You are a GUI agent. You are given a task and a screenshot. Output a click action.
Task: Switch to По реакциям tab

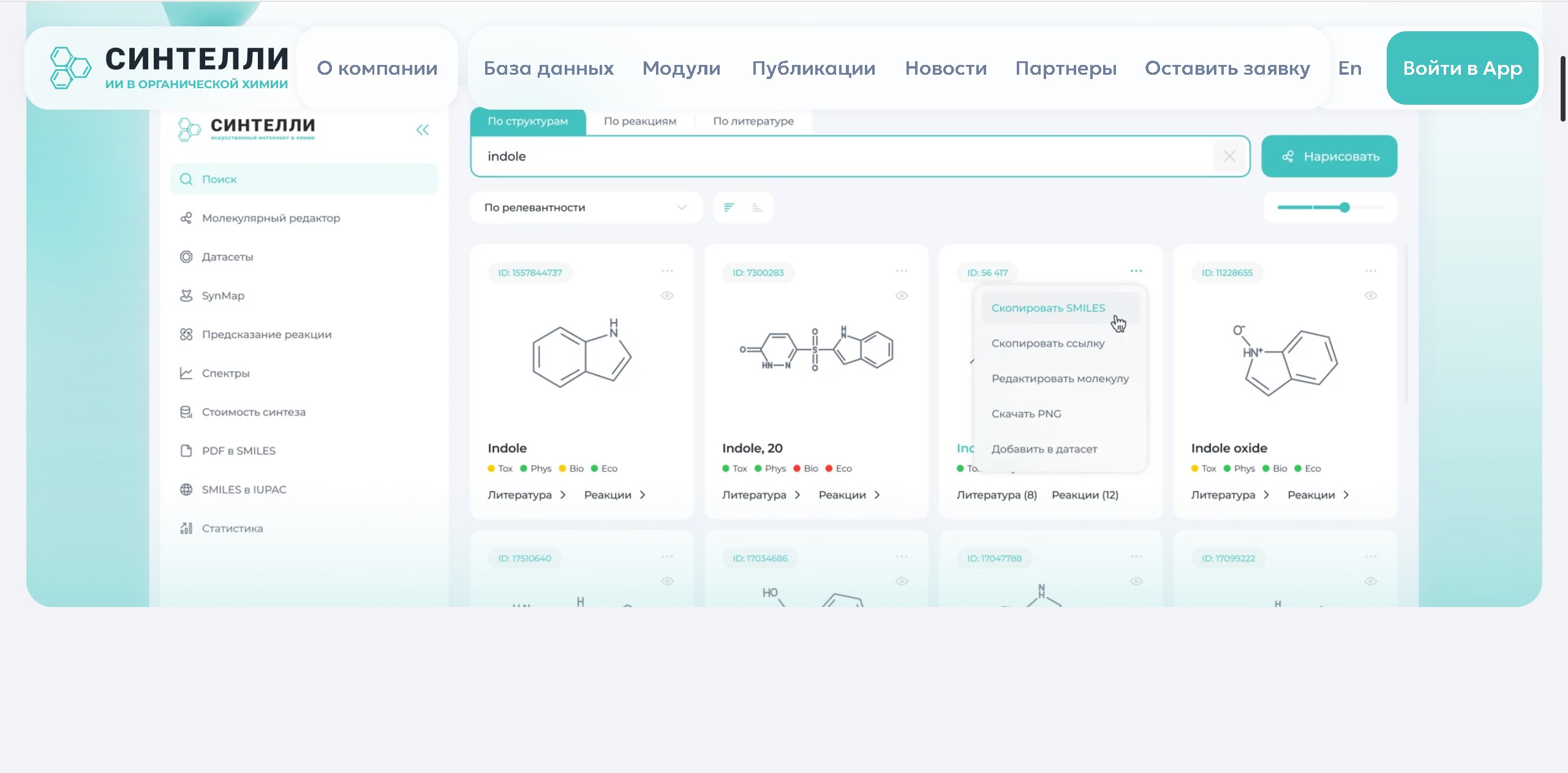click(640, 121)
